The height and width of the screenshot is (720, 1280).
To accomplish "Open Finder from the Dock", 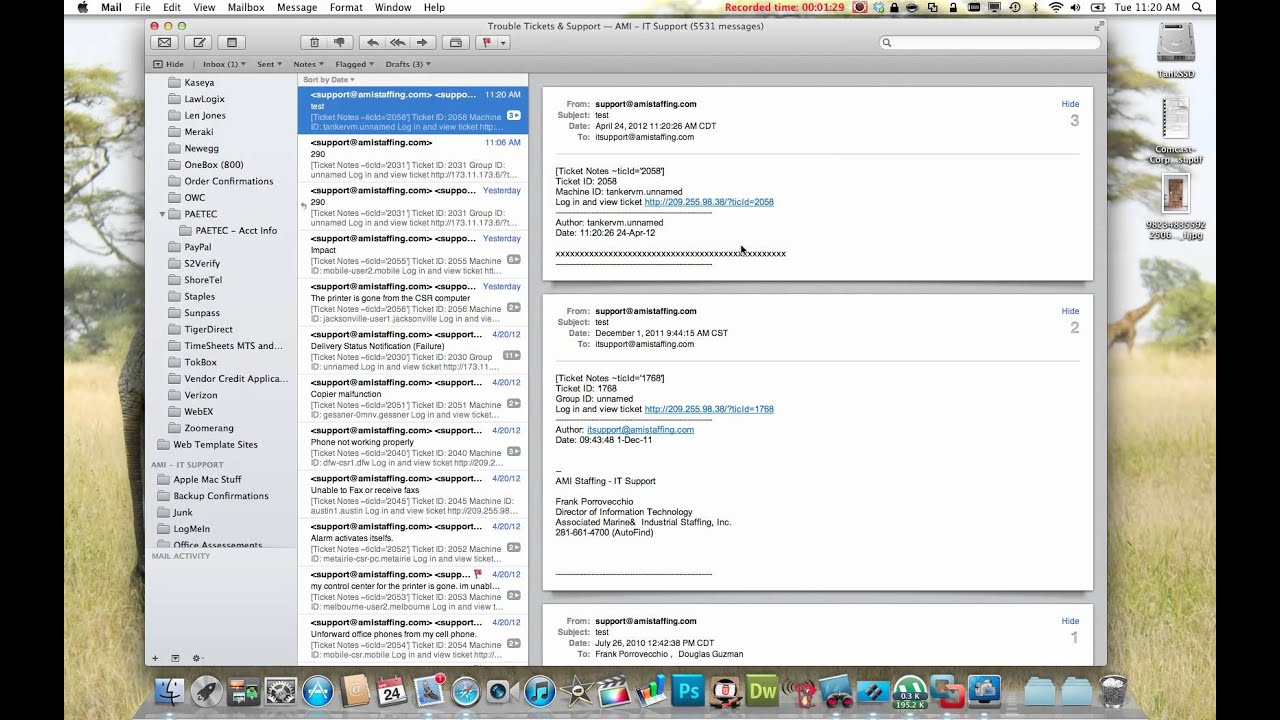I will click(x=170, y=690).
